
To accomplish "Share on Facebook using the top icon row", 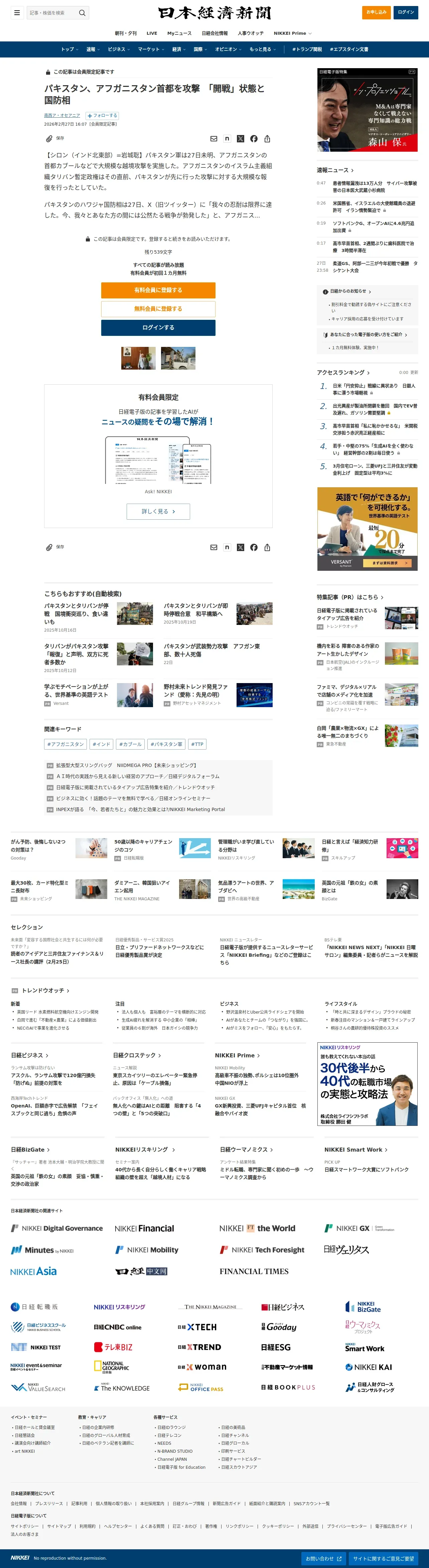I will 254,139.
